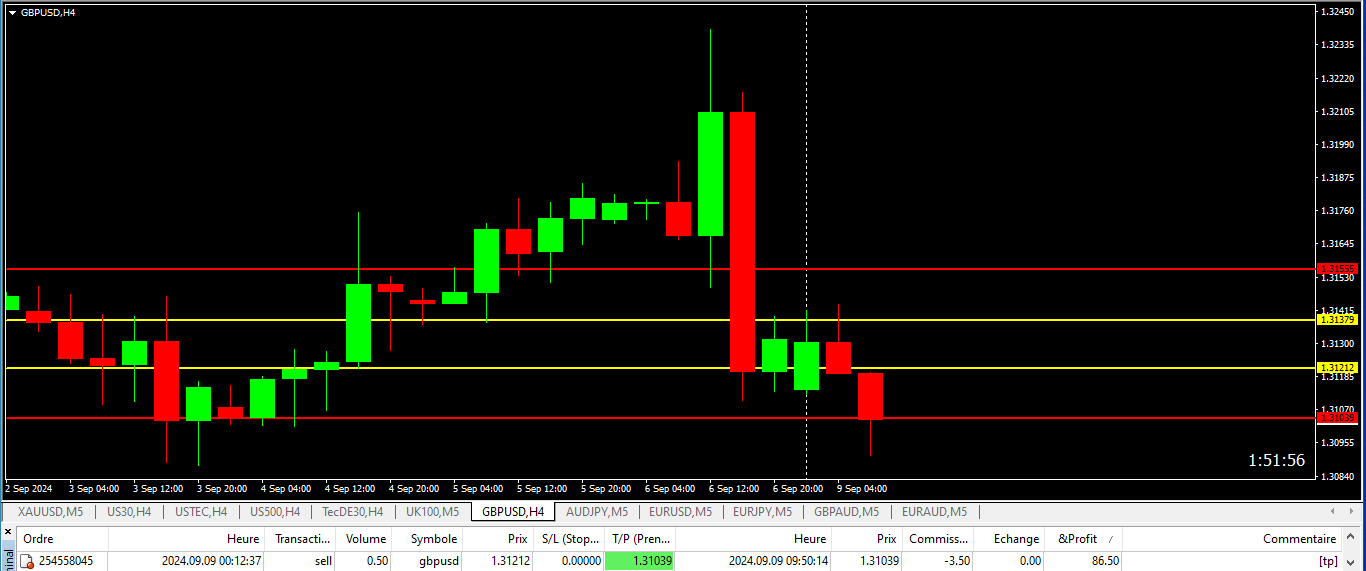
Task: Click the -3.50 commission cell
Action: pos(957,562)
